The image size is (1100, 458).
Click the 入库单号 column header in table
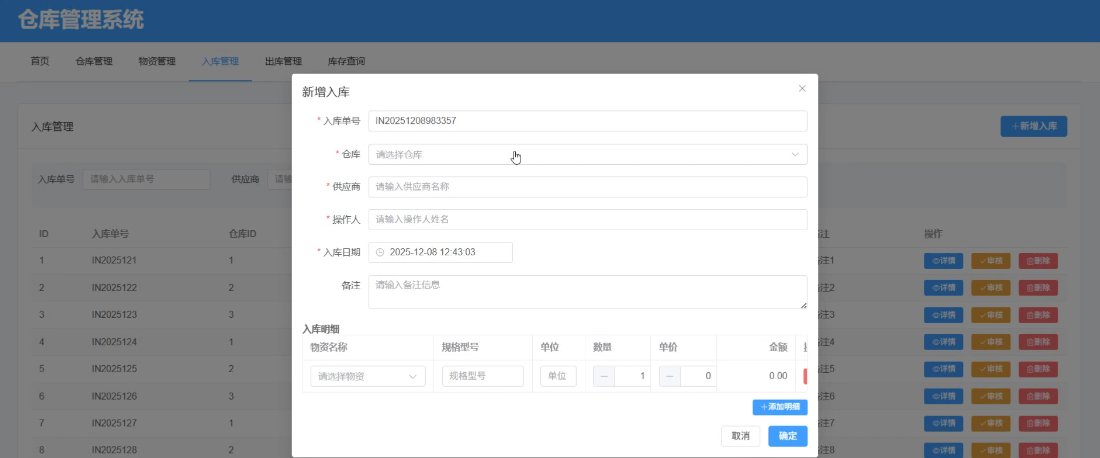110,233
